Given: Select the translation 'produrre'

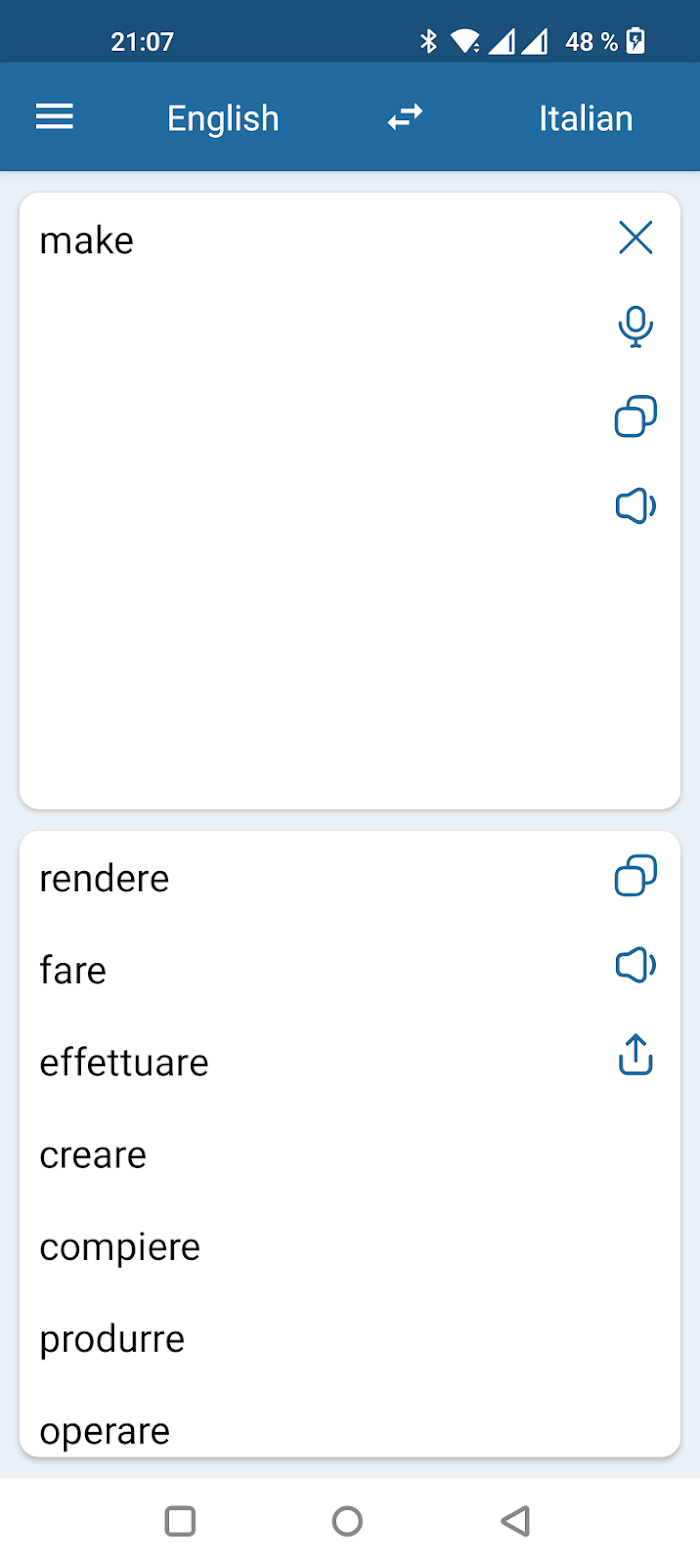Looking at the screenshot, I should pyautogui.click(x=112, y=1339).
